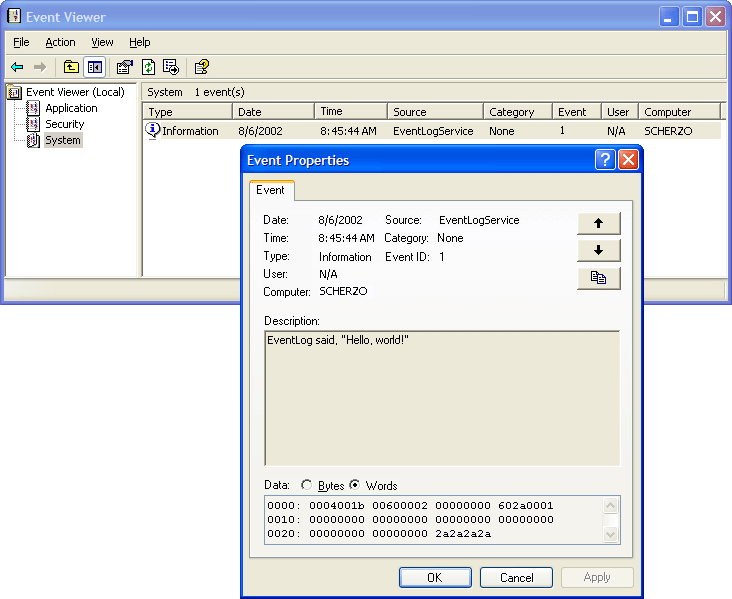Toggle the Show/Hide Console Tree icon

[x=94, y=67]
